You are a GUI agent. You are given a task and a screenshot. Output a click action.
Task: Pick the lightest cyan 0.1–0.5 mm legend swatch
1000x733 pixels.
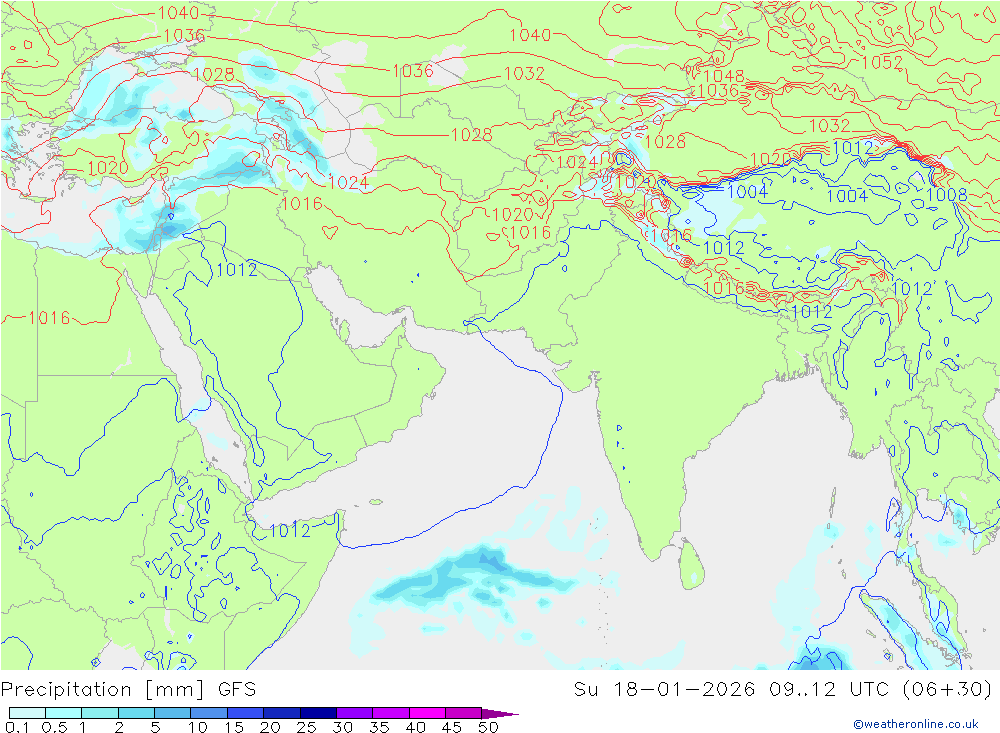[27, 713]
